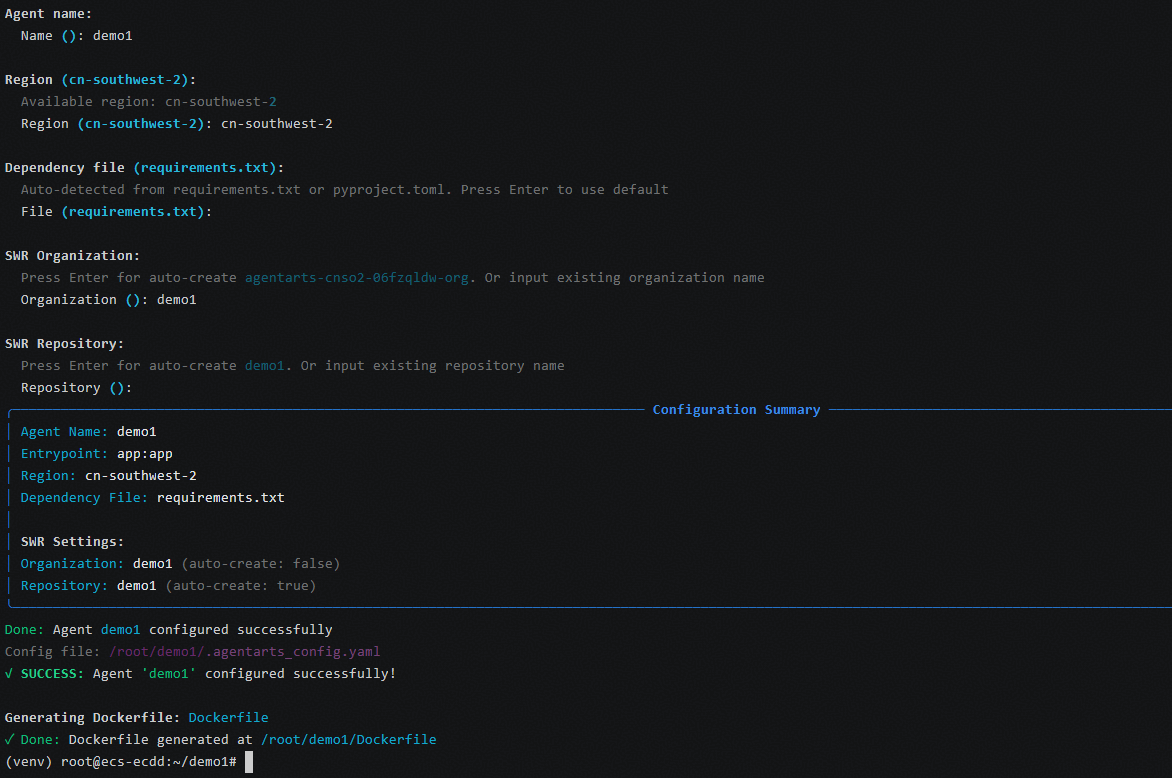Click 'Repository: demo1 (auto-create: true)' line
The height and width of the screenshot is (778, 1172).
coord(168,586)
